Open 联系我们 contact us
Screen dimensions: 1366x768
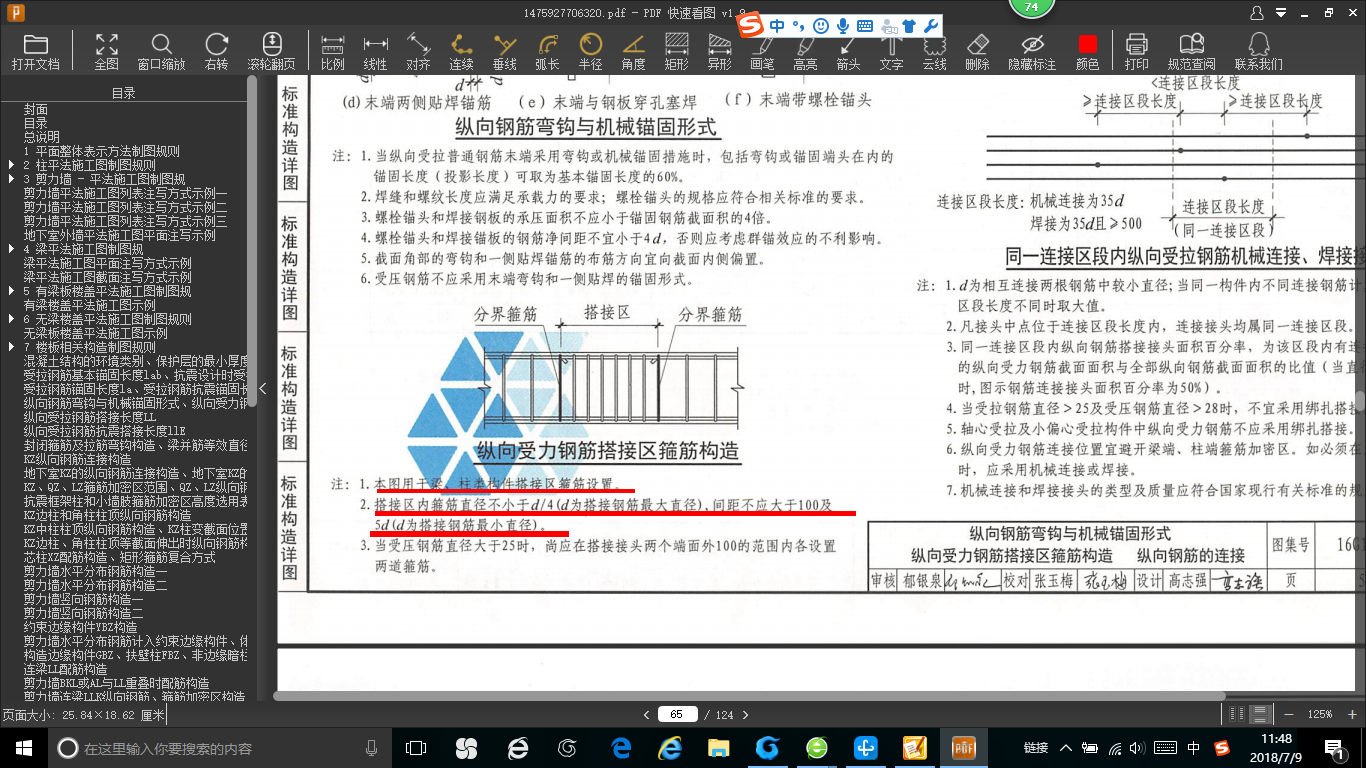(x=1258, y=51)
